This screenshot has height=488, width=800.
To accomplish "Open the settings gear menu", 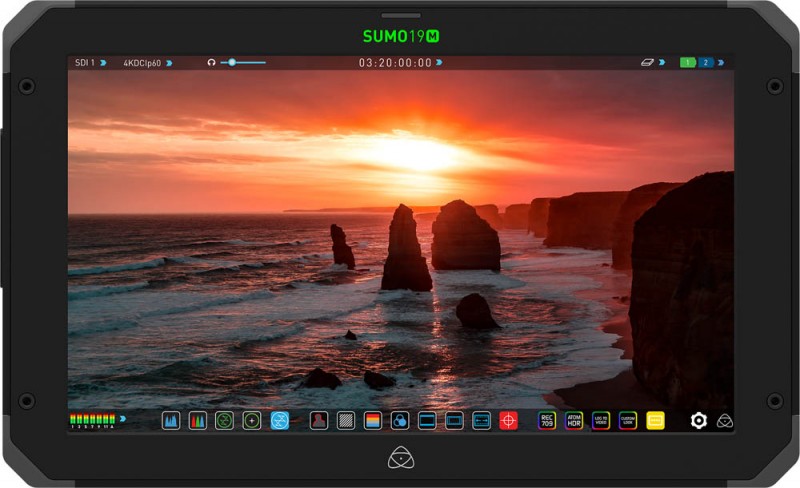I will [x=698, y=421].
